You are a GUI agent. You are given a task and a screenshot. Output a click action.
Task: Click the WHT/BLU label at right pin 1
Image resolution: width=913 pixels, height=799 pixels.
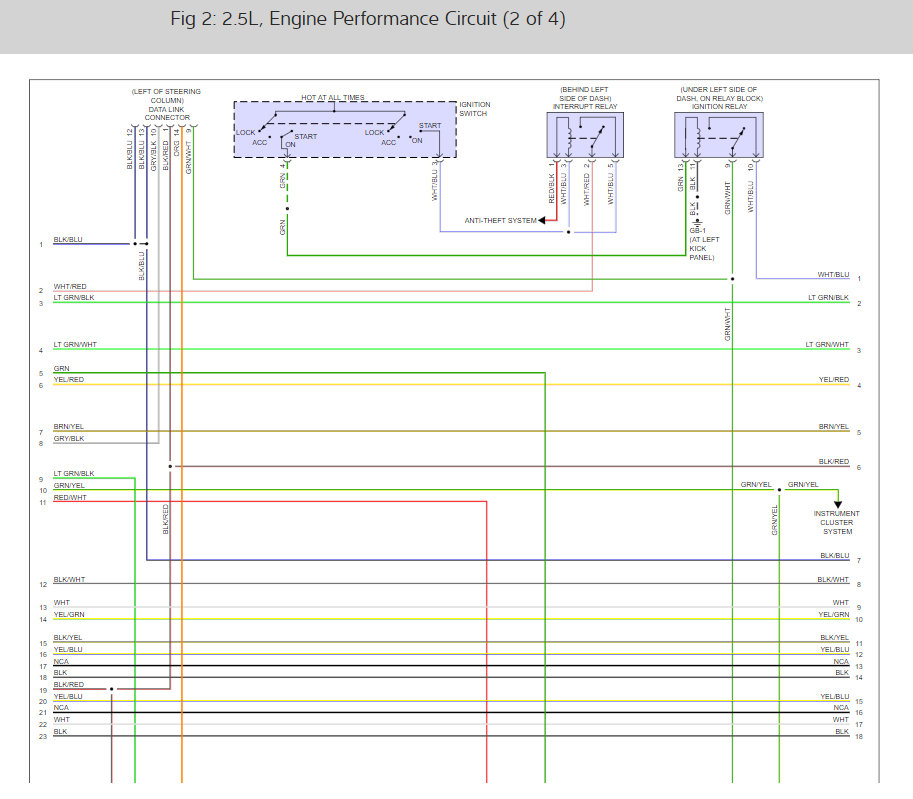tap(833, 274)
